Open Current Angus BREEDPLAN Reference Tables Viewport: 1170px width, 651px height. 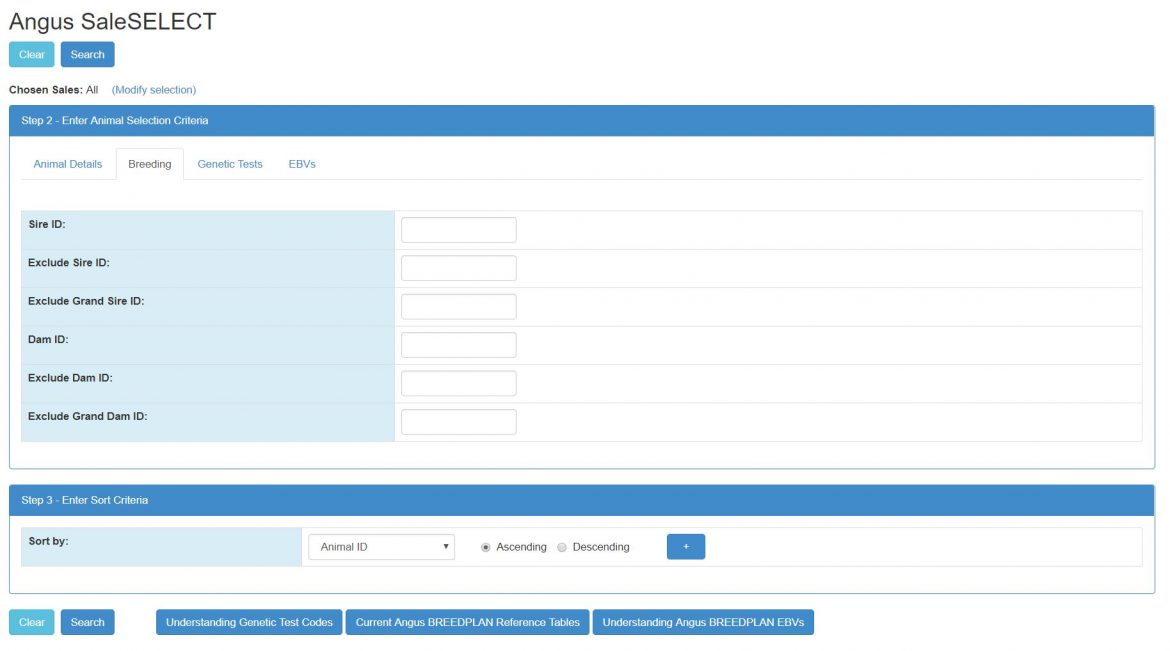tap(467, 622)
